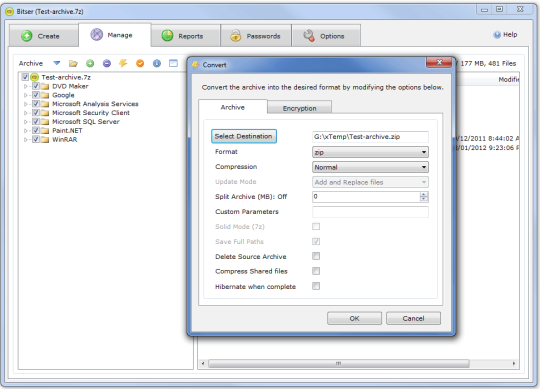540x389 pixels.
Task: Click the lightning convert toolbar icon
Action: click(x=123, y=63)
